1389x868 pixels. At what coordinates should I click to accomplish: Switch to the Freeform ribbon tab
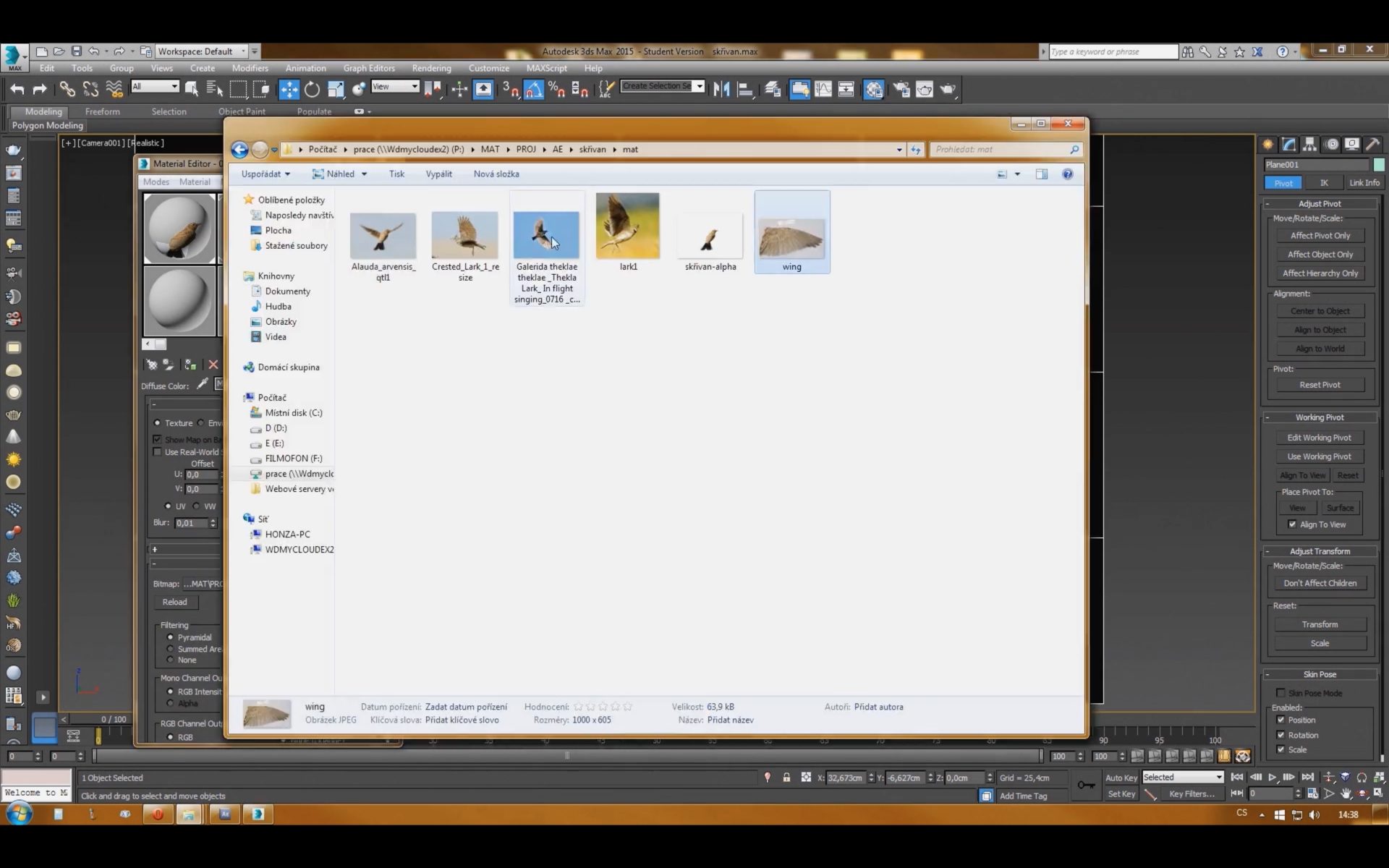point(102,111)
